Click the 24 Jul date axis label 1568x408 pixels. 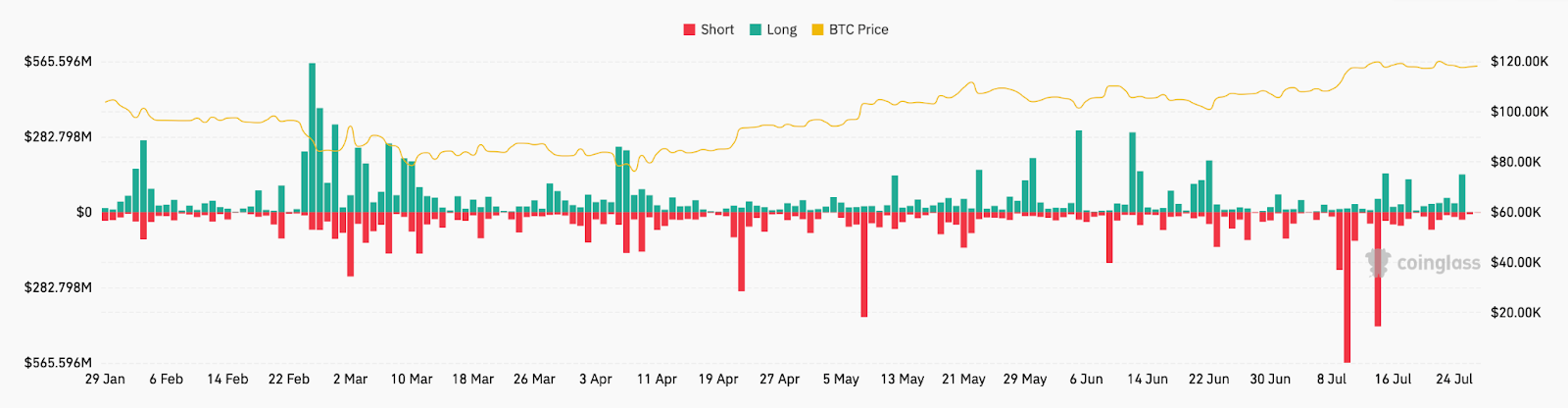(1454, 379)
